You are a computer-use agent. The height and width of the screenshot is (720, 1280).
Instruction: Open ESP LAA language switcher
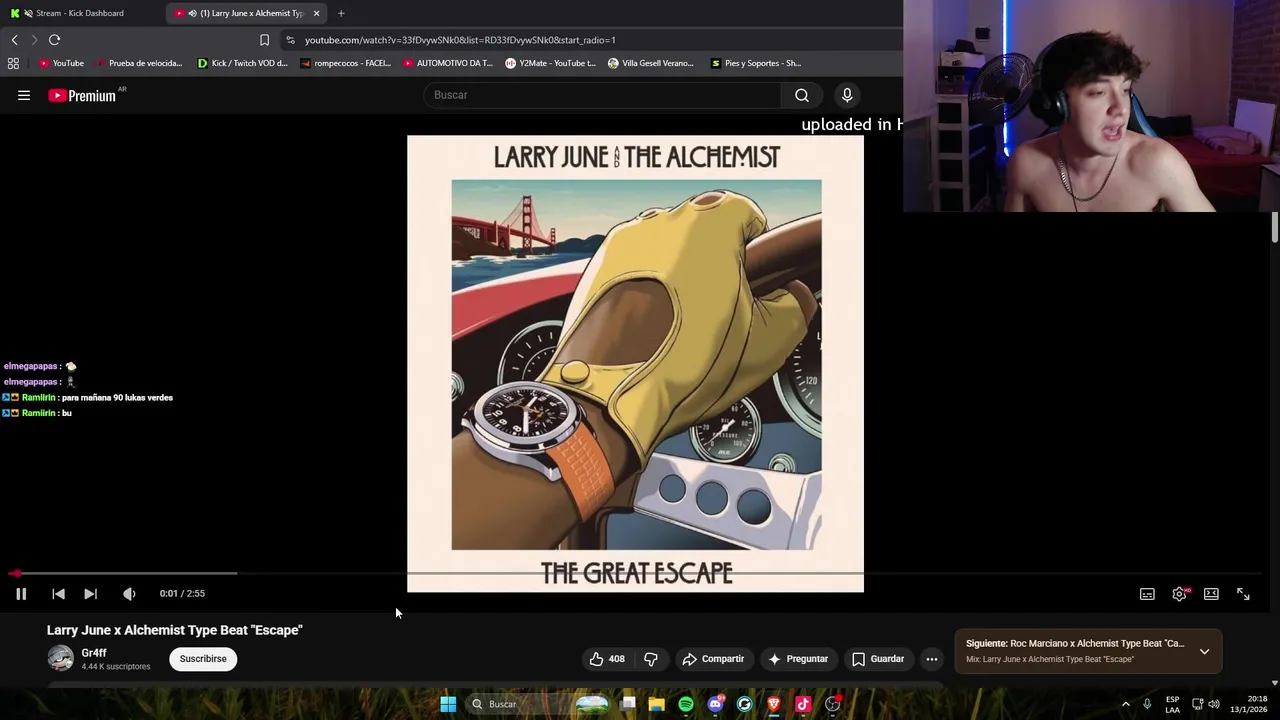coord(1172,704)
